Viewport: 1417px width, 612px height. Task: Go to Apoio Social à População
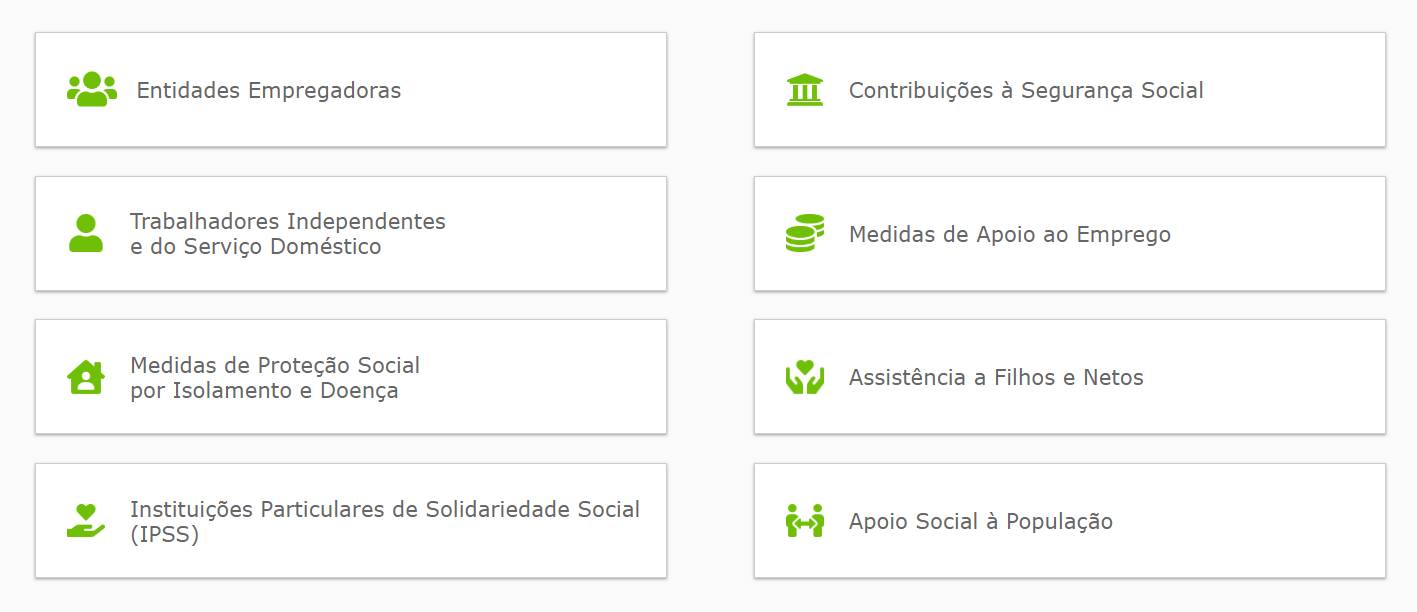(981, 522)
